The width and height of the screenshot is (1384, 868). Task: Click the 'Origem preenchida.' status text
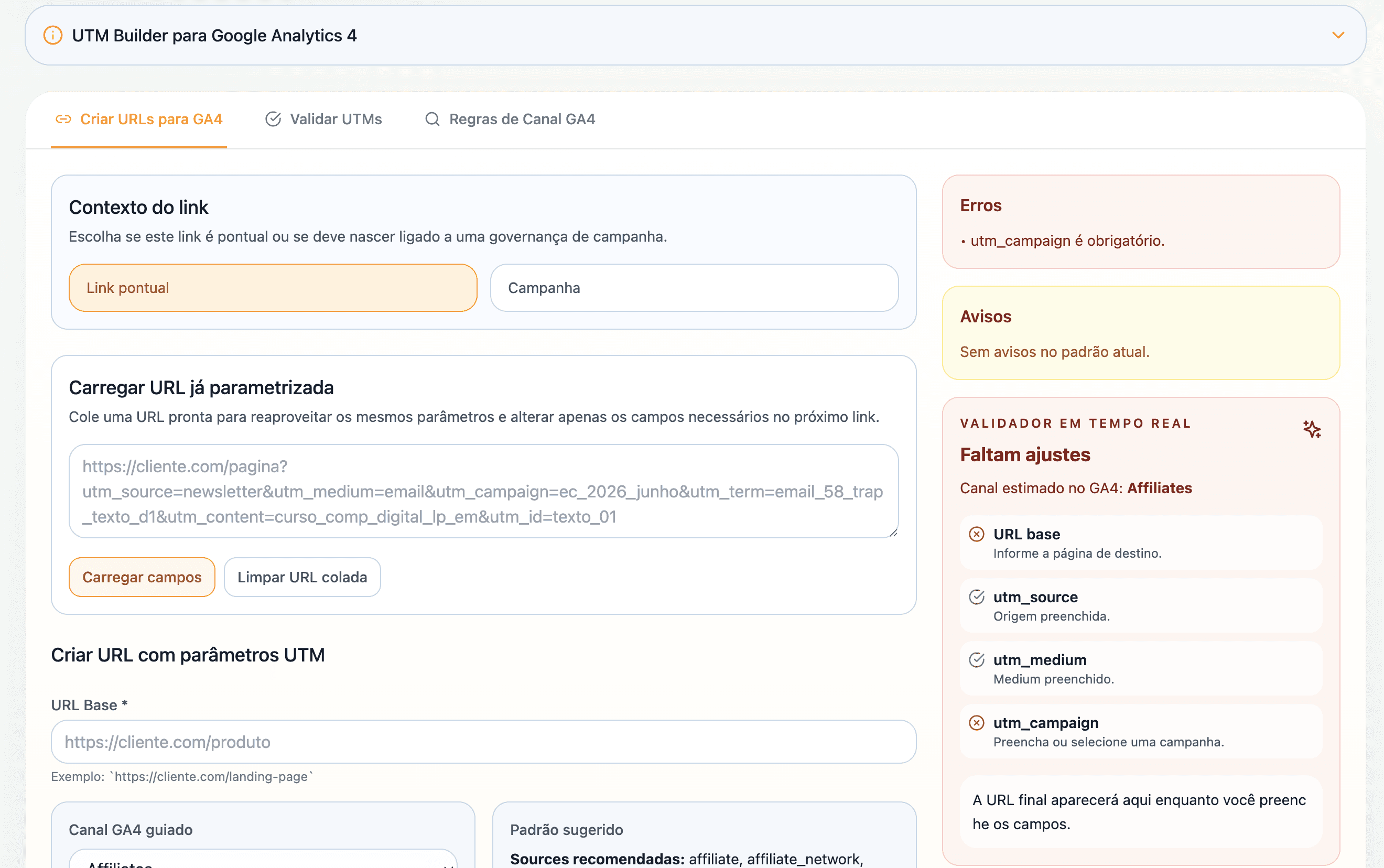coord(1052,616)
